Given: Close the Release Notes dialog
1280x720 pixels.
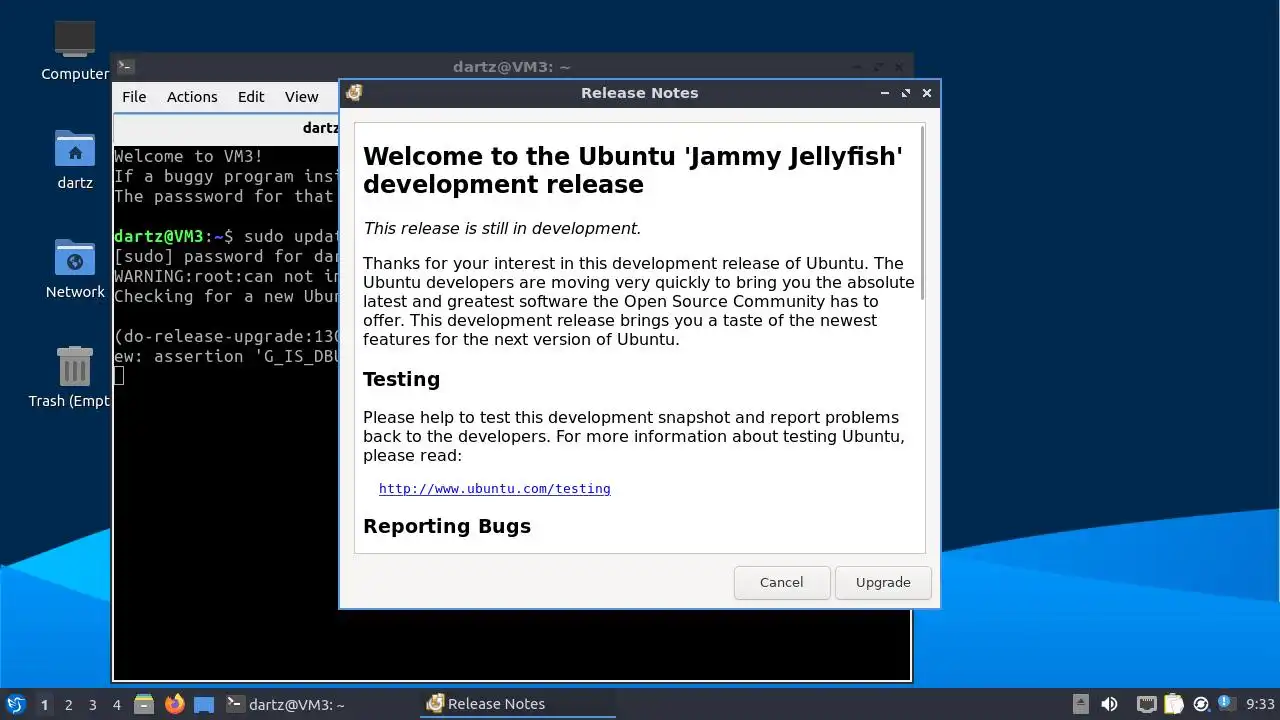Looking at the screenshot, I should 927,93.
